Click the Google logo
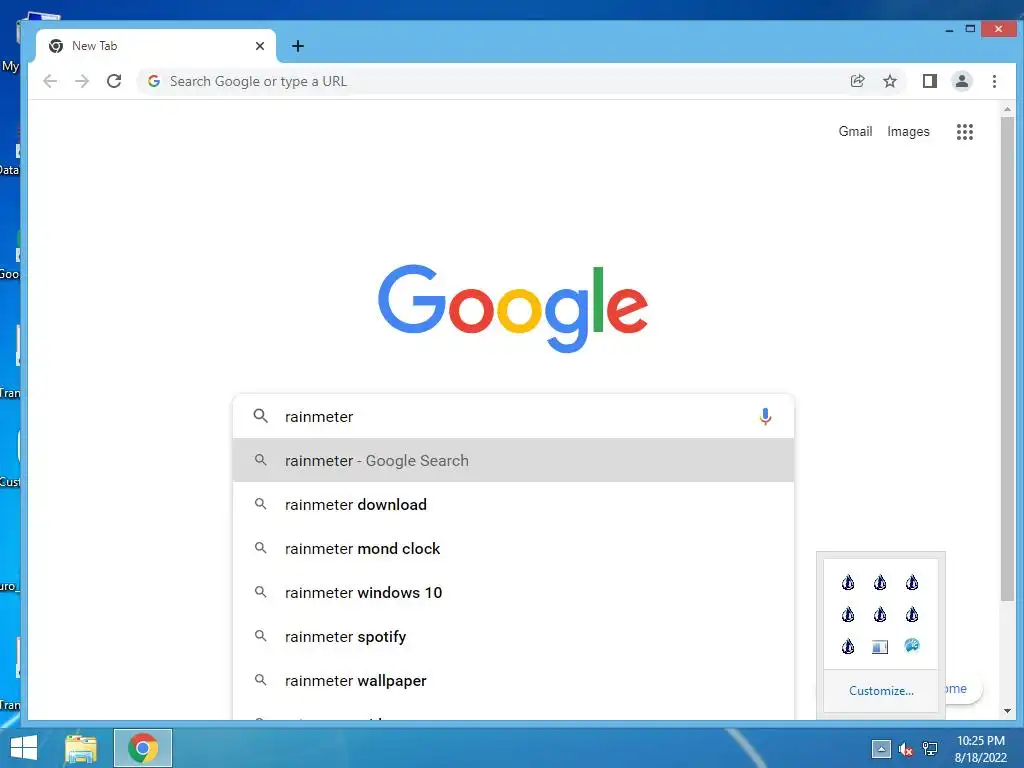Screen dimensions: 1024x768 click(x=513, y=308)
